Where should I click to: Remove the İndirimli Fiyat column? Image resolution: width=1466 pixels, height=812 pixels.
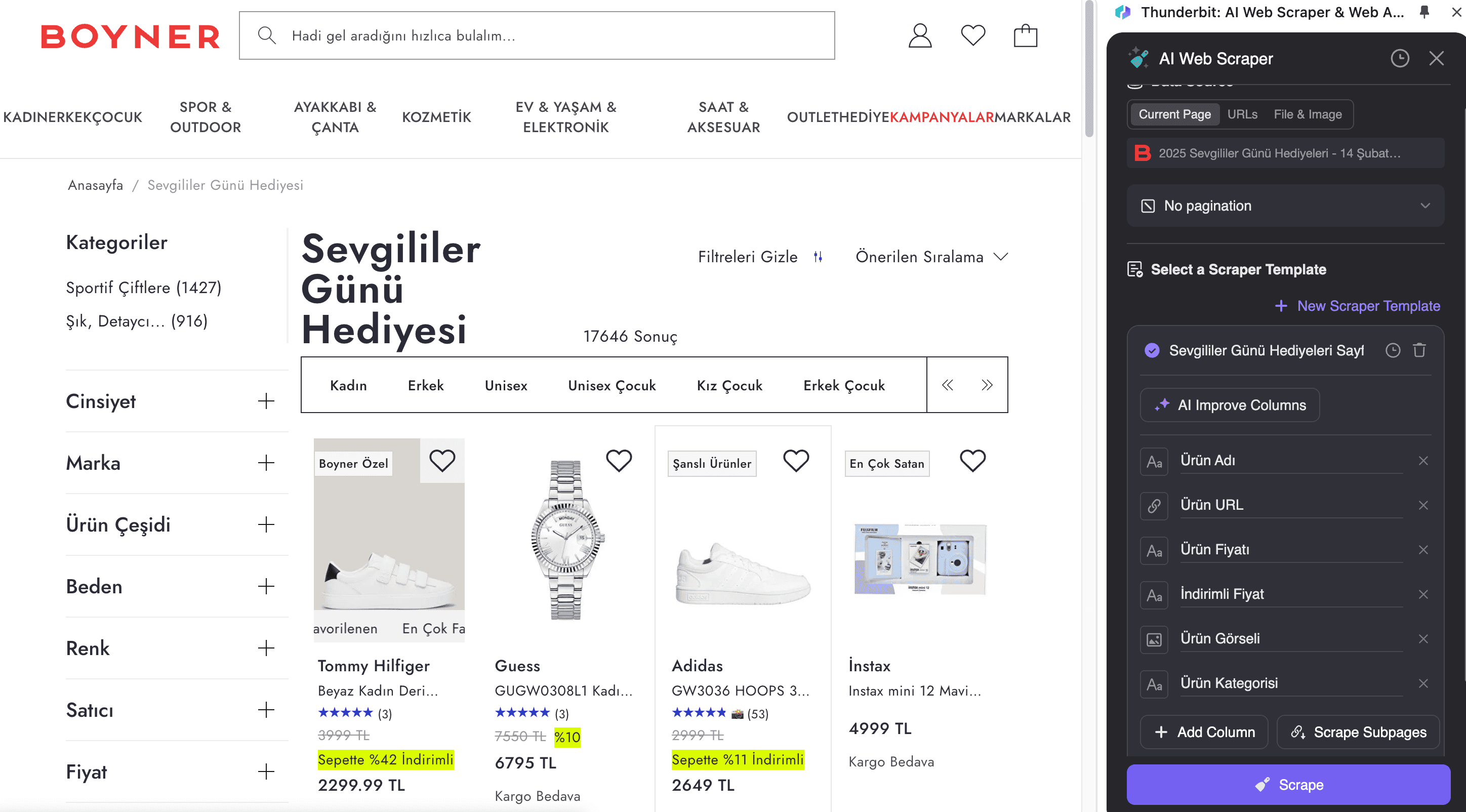[1423, 595]
